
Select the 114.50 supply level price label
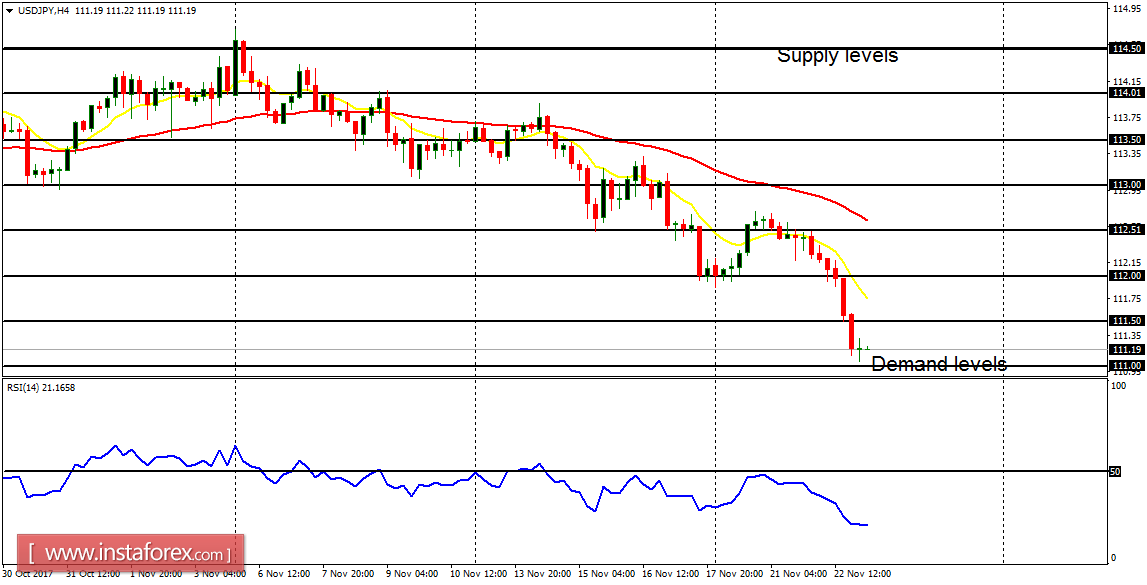[1126, 48]
